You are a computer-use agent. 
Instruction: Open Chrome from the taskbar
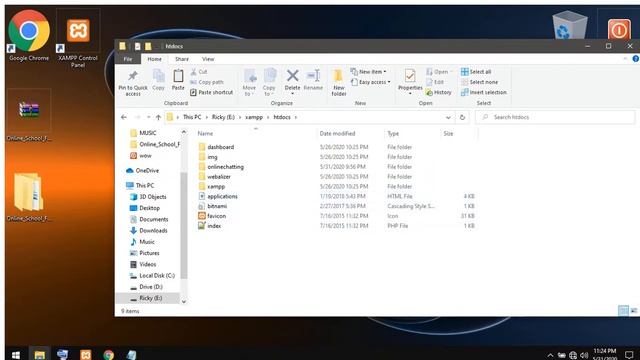[x=109, y=354]
